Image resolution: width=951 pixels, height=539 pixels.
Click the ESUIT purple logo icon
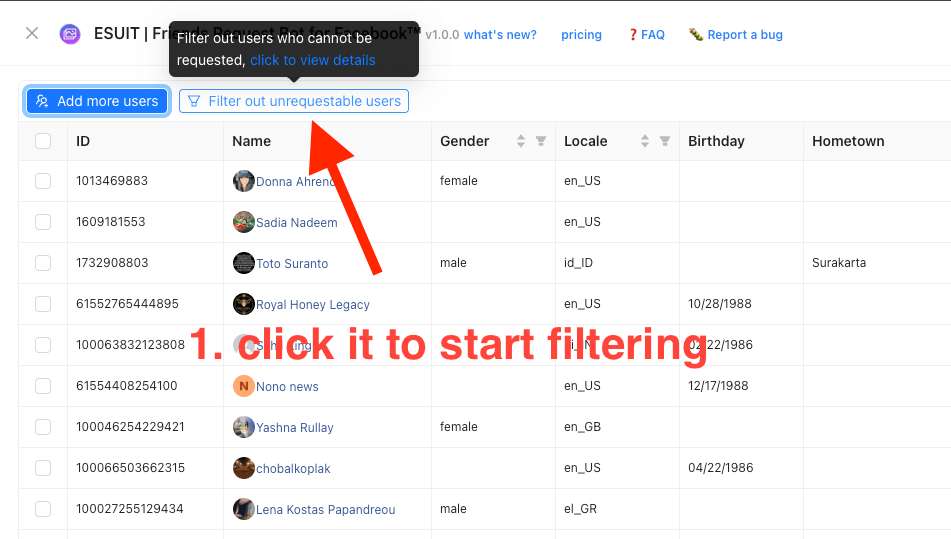70,34
